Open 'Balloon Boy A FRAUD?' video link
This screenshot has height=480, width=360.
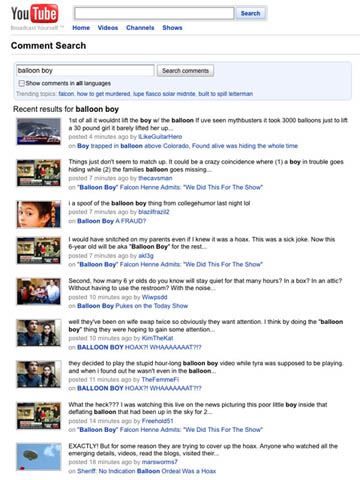point(112,221)
